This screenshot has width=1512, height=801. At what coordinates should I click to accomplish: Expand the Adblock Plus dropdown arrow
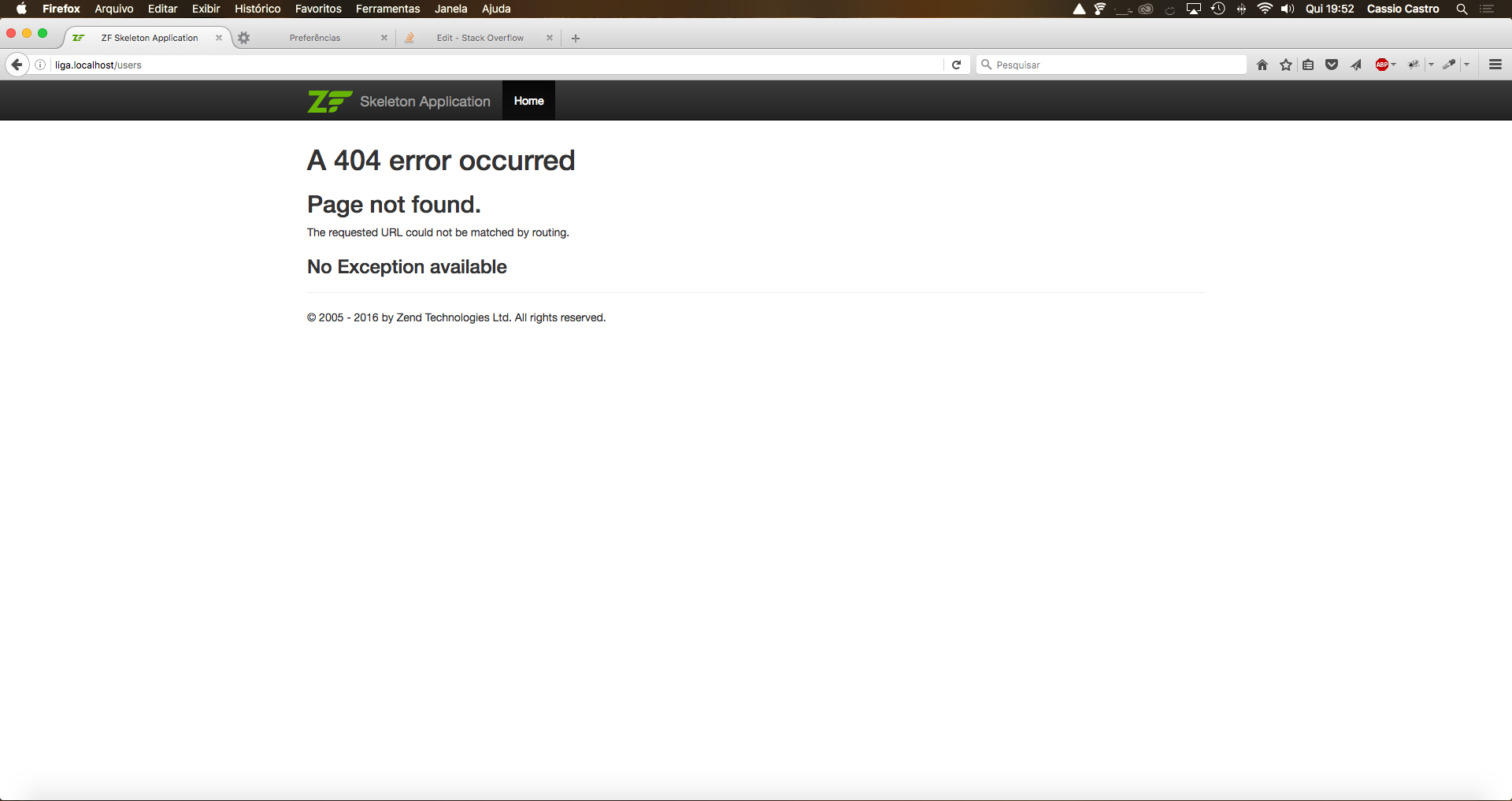pyautogui.click(x=1394, y=65)
